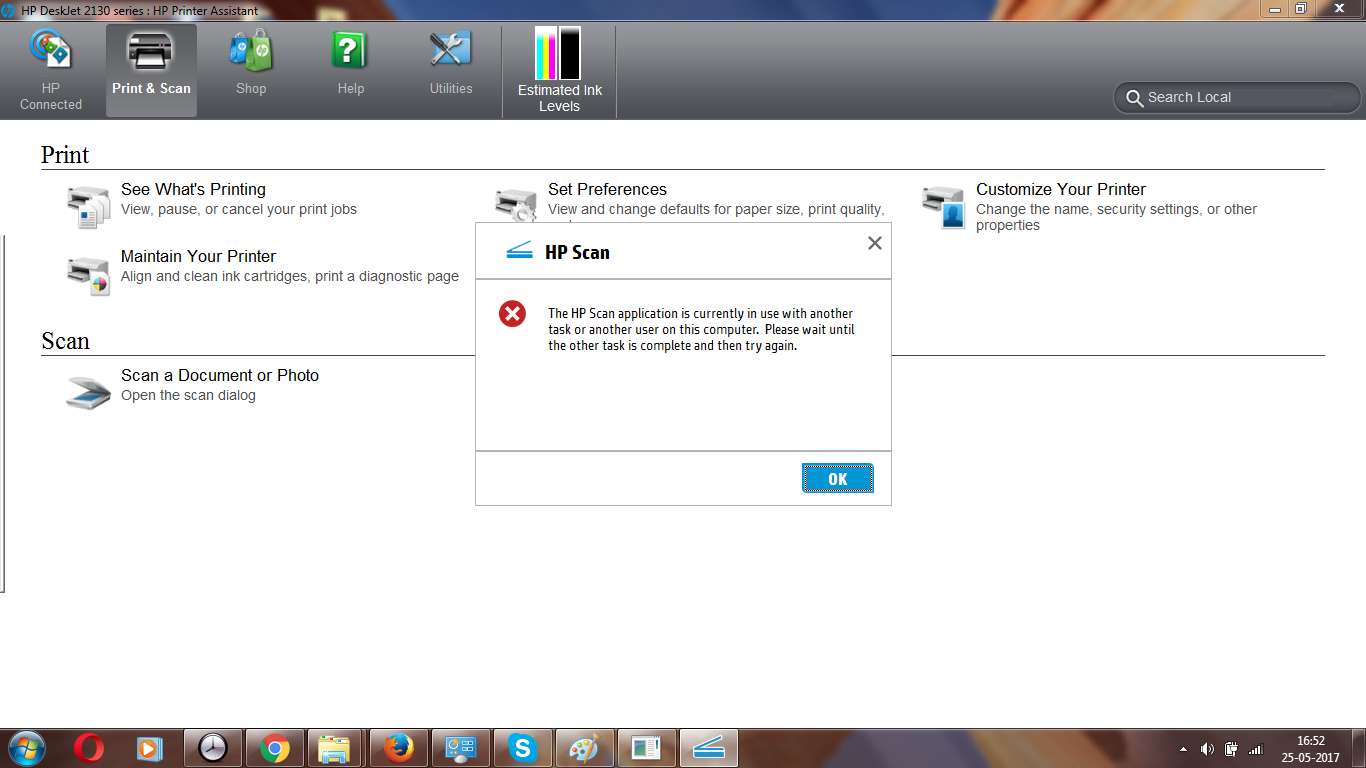Open the Set Preferences link
1366x768 pixels.
click(x=607, y=189)
